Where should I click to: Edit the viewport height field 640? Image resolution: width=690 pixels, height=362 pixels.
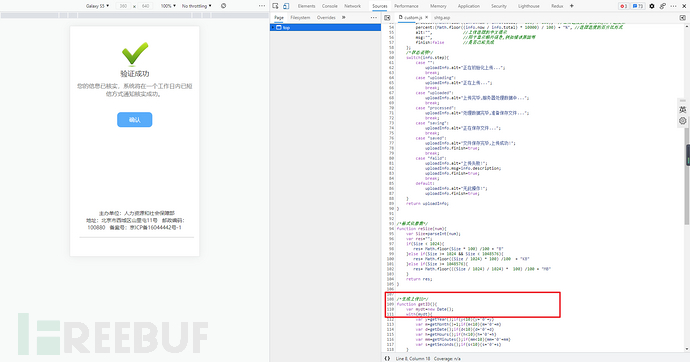pyautogui.click(x=145, y=6)
